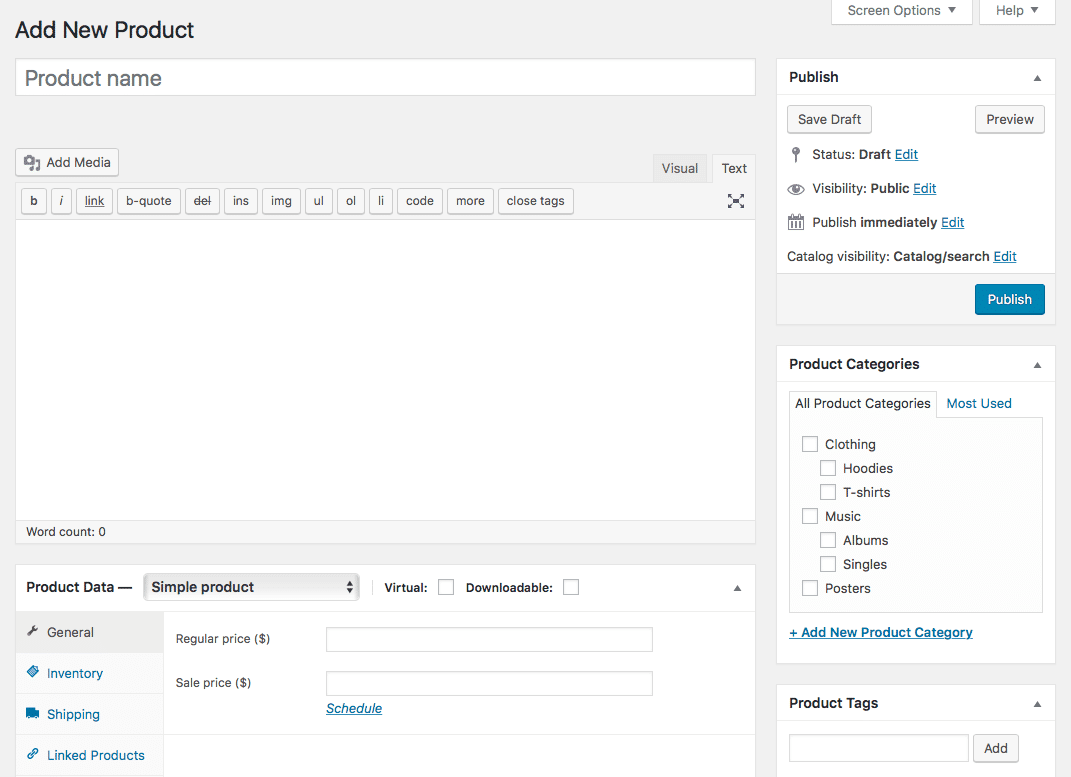
Task: Check the Albums category
Action: pos(827,540)
